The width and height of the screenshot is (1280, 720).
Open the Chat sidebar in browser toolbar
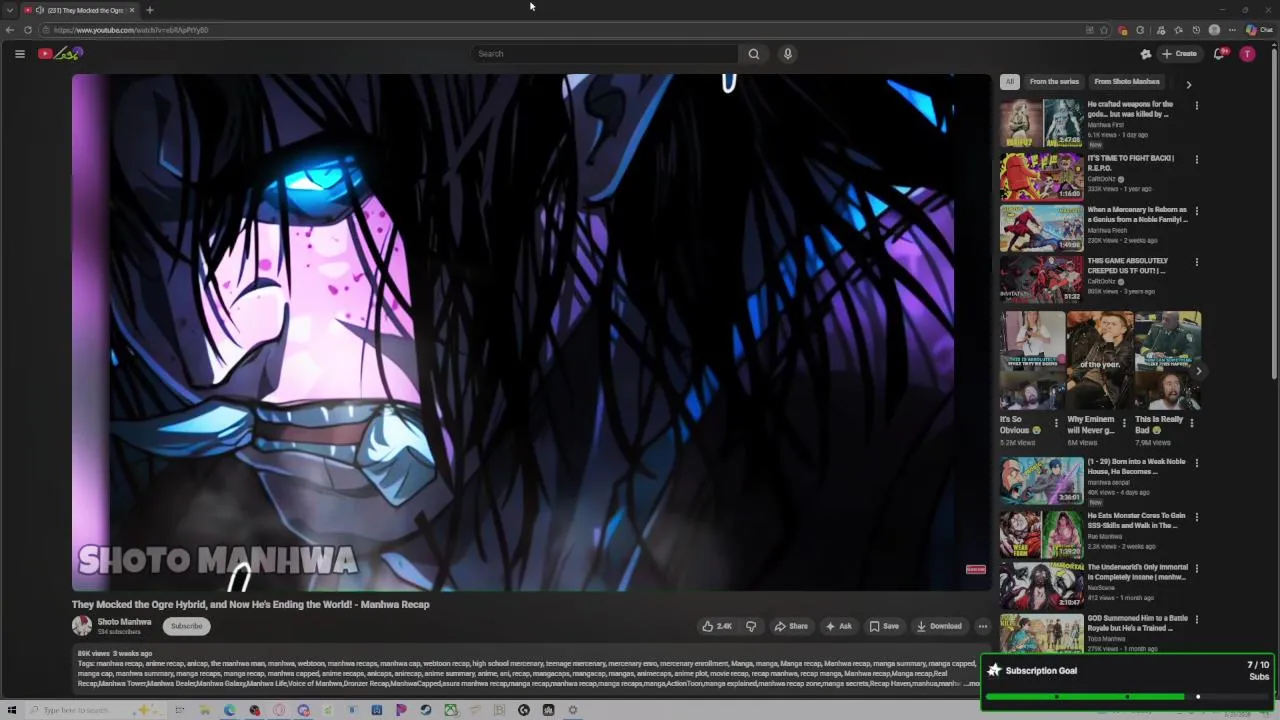[x=1258, y=30]
